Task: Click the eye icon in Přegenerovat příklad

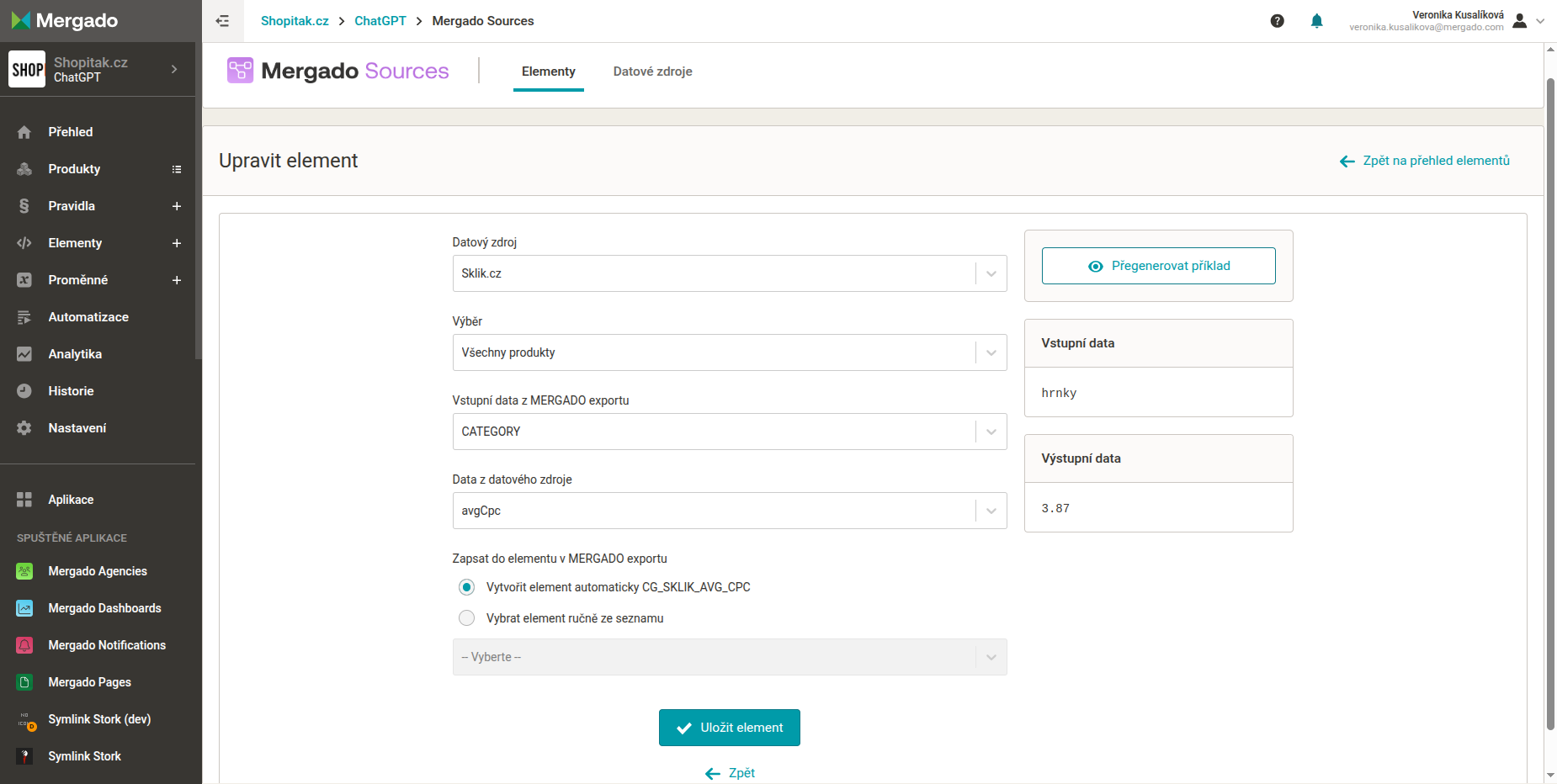Action: 1095,266
